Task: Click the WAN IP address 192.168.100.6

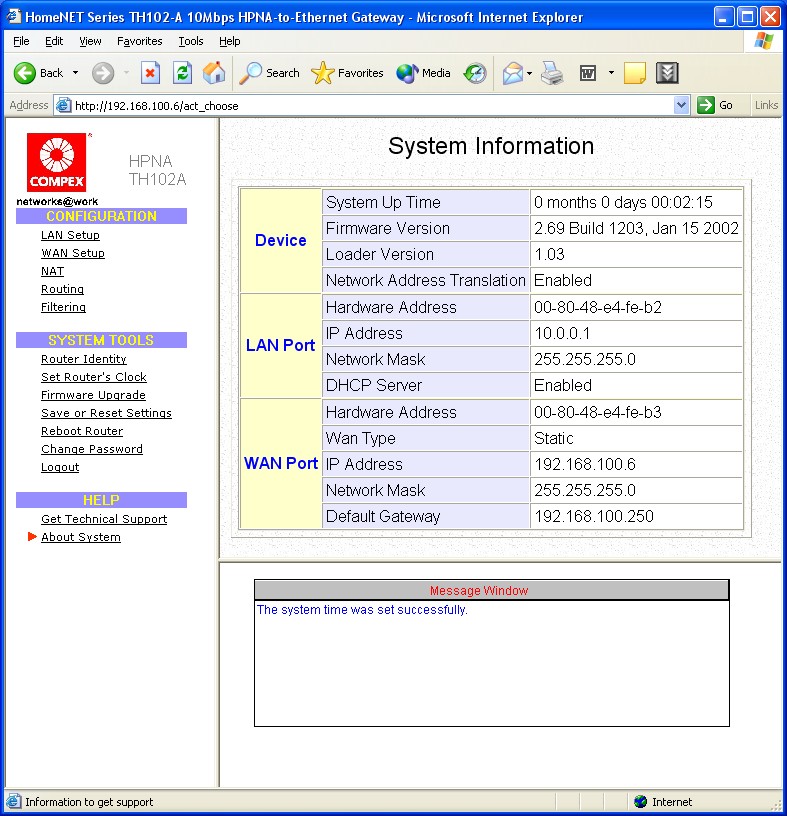Action: 585,464
